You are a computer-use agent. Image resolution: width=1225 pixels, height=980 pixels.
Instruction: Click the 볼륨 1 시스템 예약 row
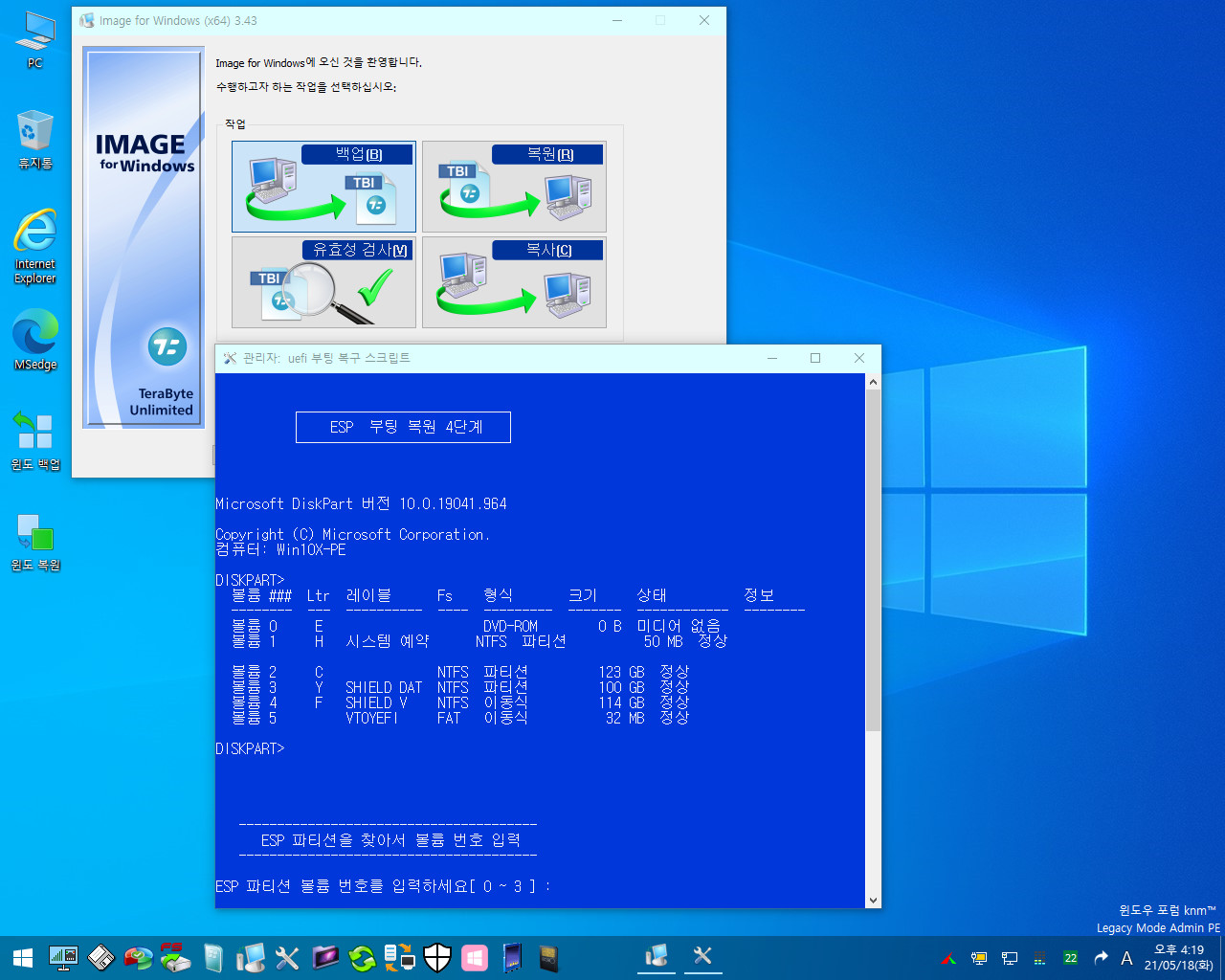coord(479,641)
